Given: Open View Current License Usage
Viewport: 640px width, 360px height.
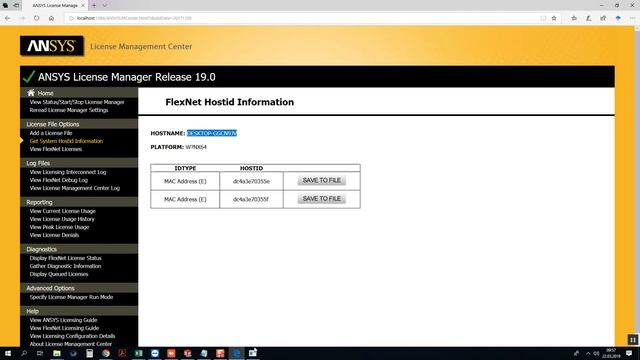Looking at the screenshot, I should tap(62, 211).
